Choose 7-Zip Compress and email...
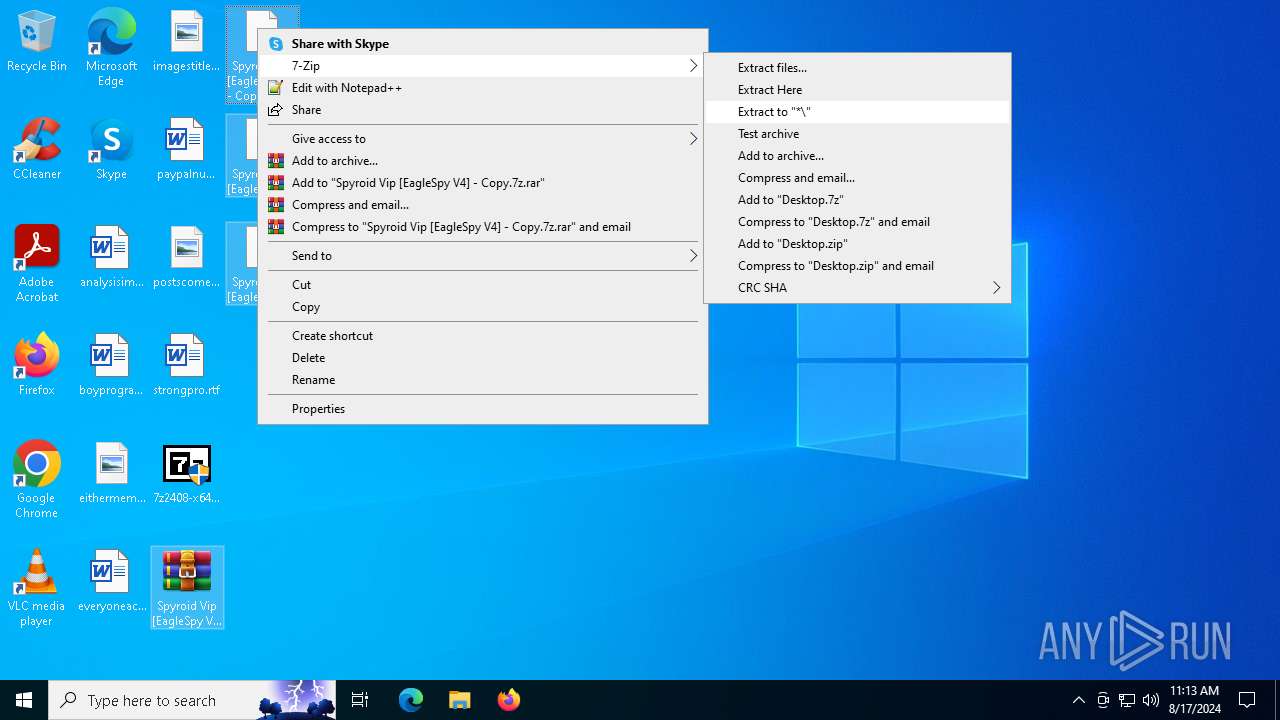The height and width of the screenshot is (720, 1280). click(857, 178)
